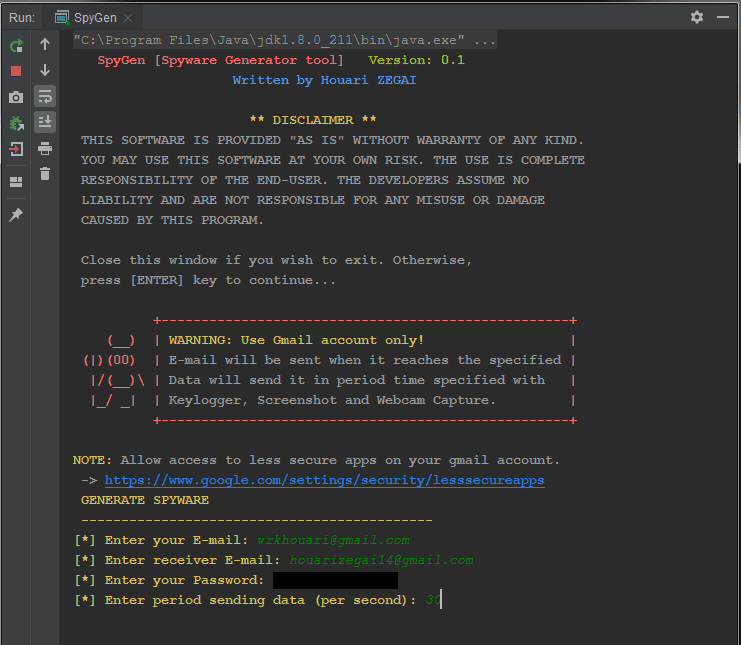The width and height of the screenshot is (741, 645).
Task: Click 'press [ENTER] key to continue...' line
Action: [208, 280]
